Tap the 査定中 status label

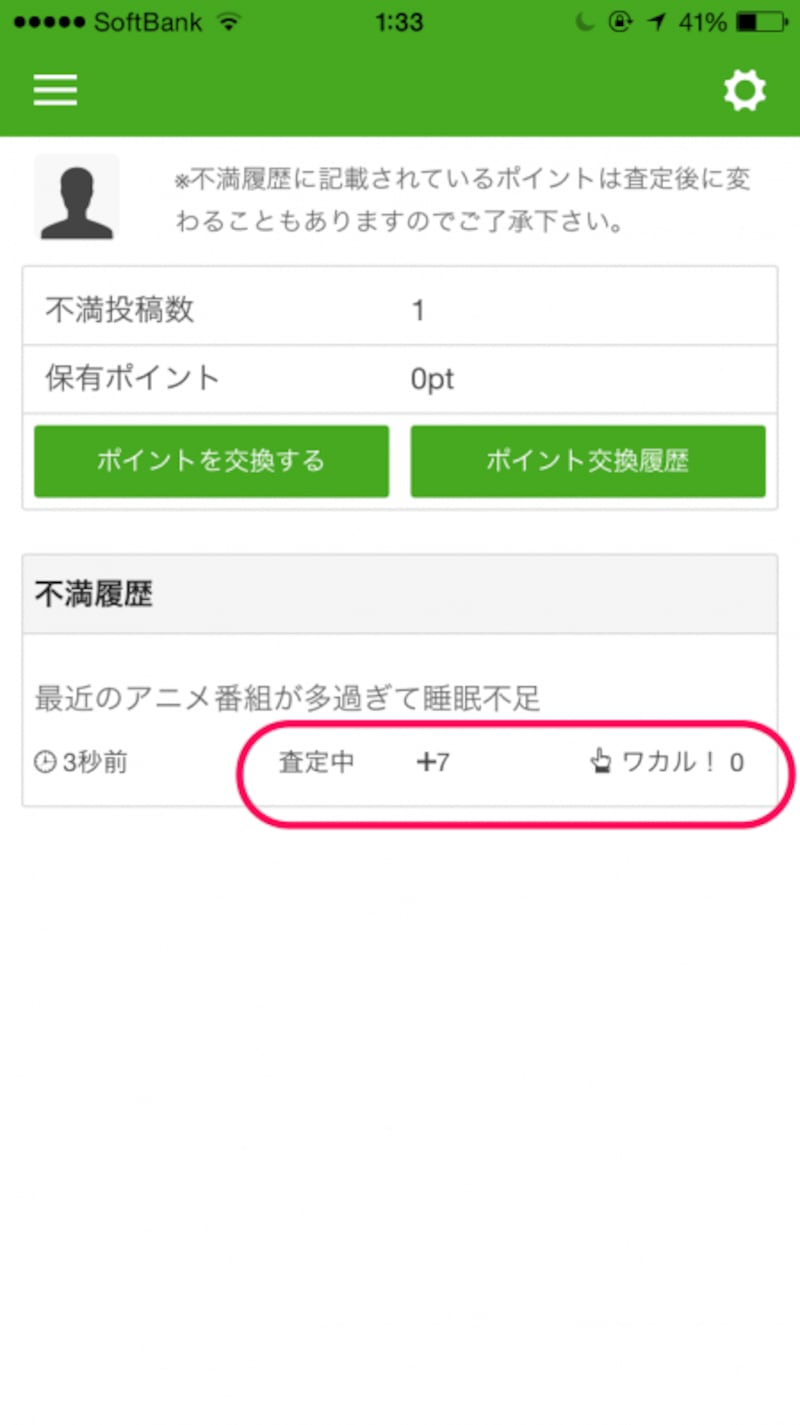[316, 763]
